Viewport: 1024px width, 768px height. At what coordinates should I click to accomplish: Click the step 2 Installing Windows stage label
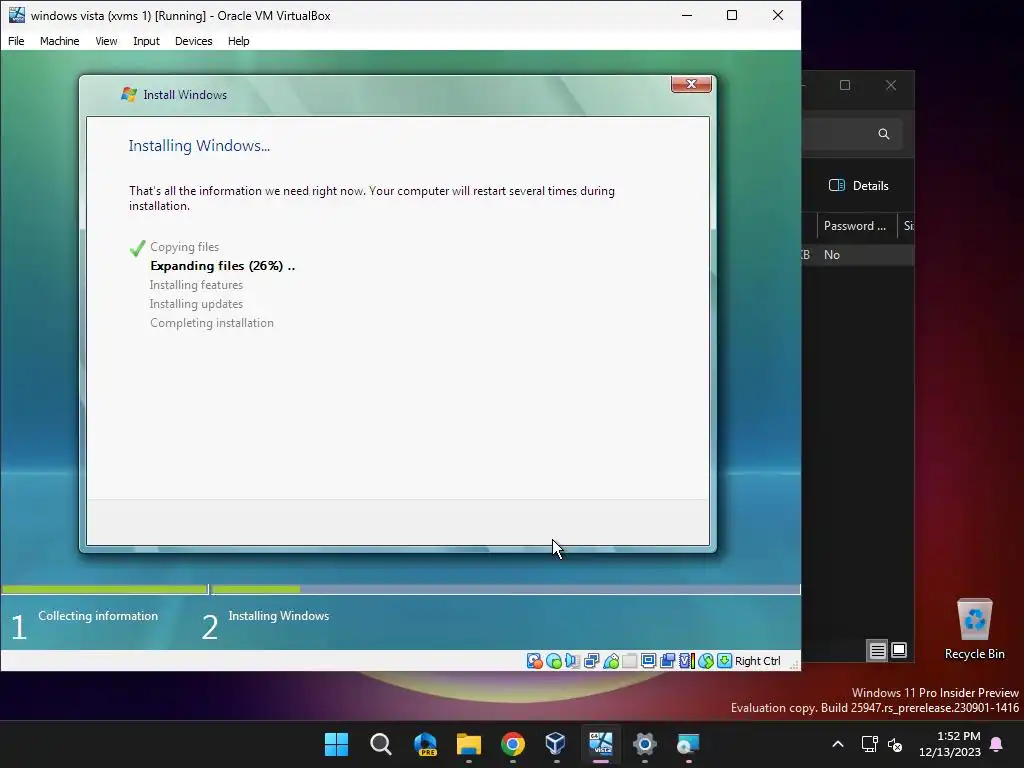point(279,616)
